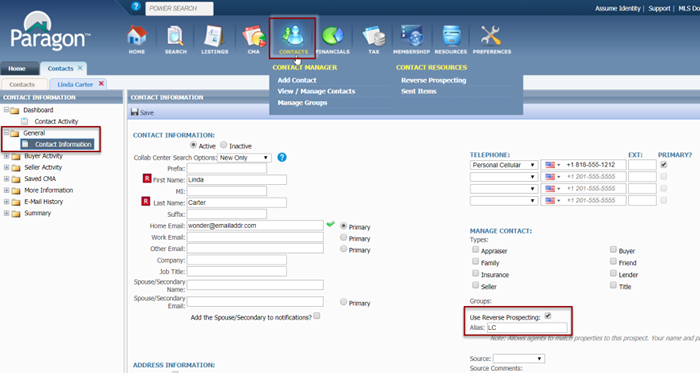Open Collab Center Search Options dropdown
The height and width of the screenshot is (373, 700).
click(x=244, y=157)
